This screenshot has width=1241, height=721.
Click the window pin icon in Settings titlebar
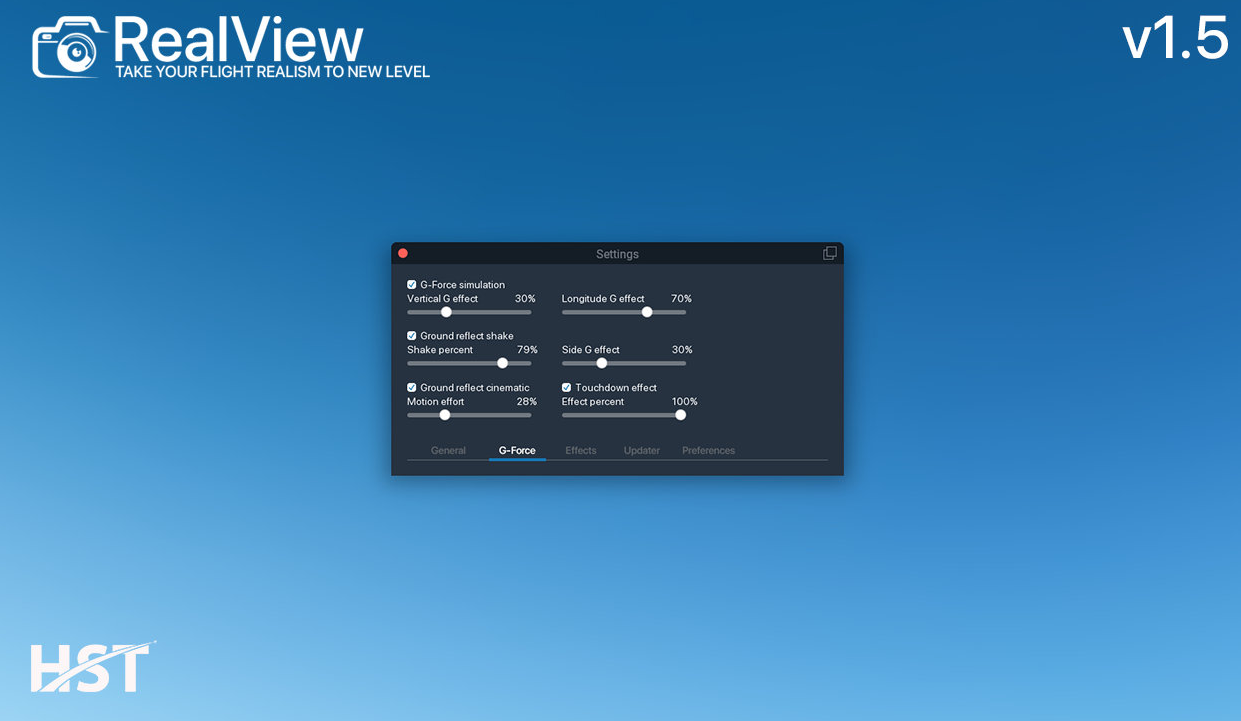click(x=829, y=252)
